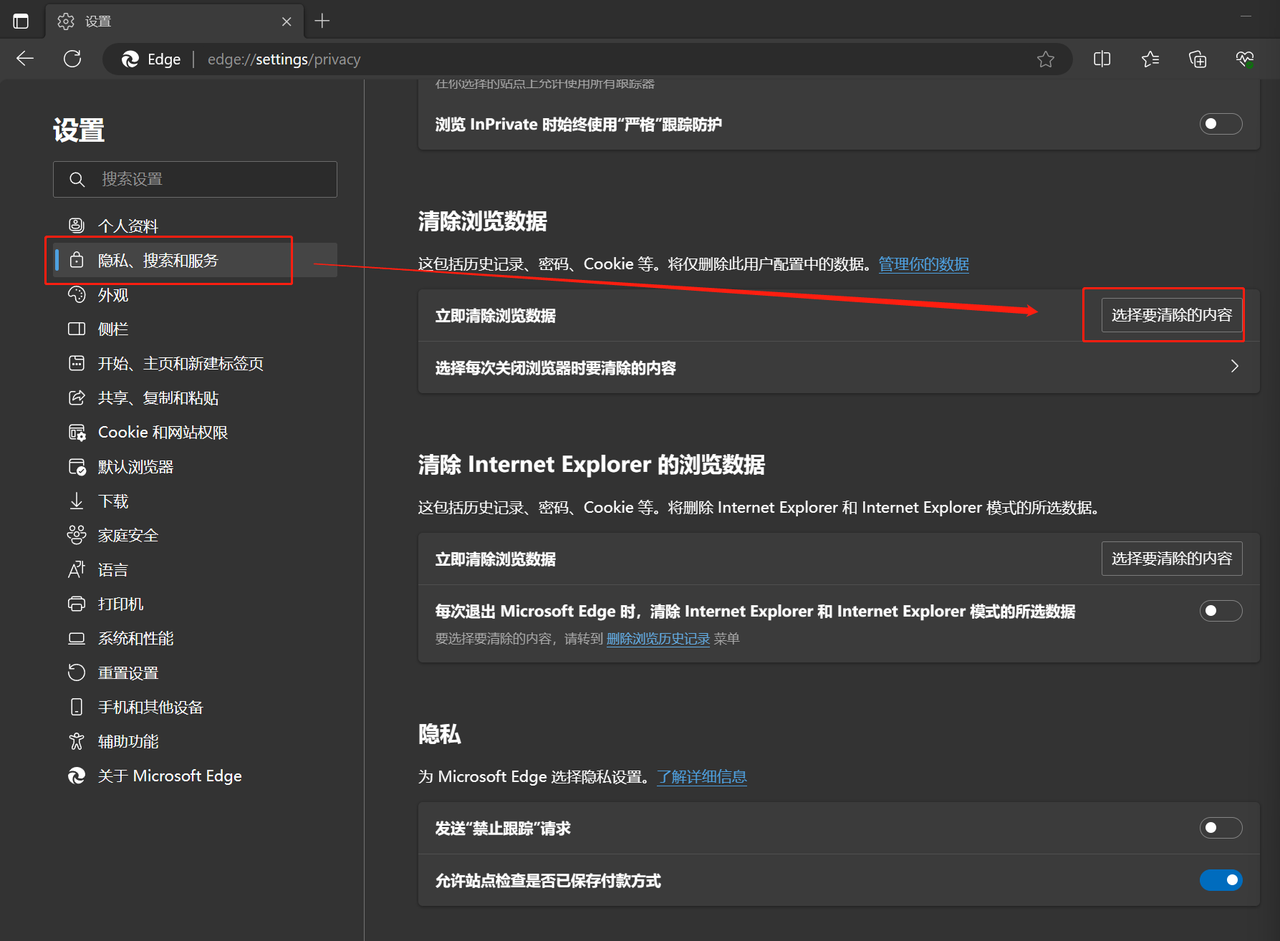Click the Edge logo beside 关于 Microsoft Edge
Image resolution: width=1280 pixels, height=941 pixels.
pyautogui.click(x=76, y=775)
